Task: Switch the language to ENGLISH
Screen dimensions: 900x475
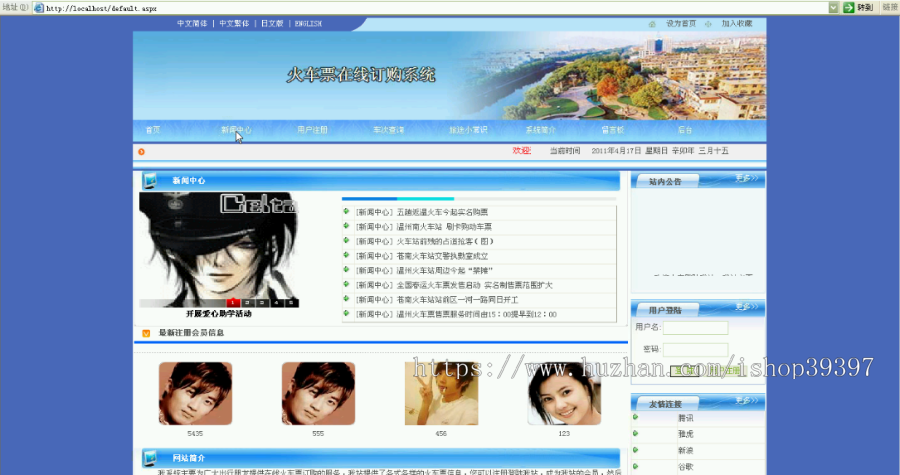Action: coord(308,24)
